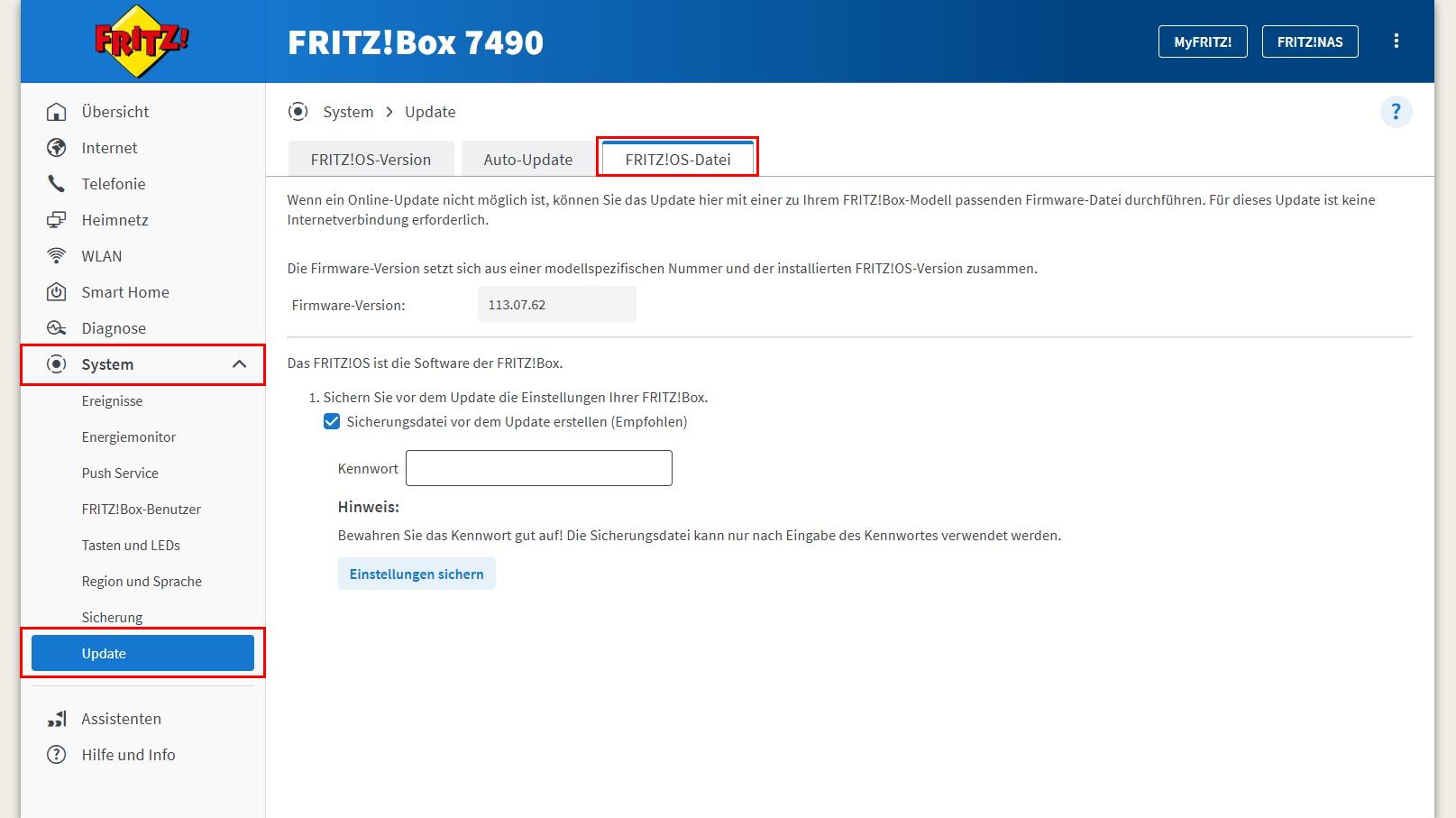The image size is (1456, 818).
Task: Open the help question mark button
Action: point(1396,112)
